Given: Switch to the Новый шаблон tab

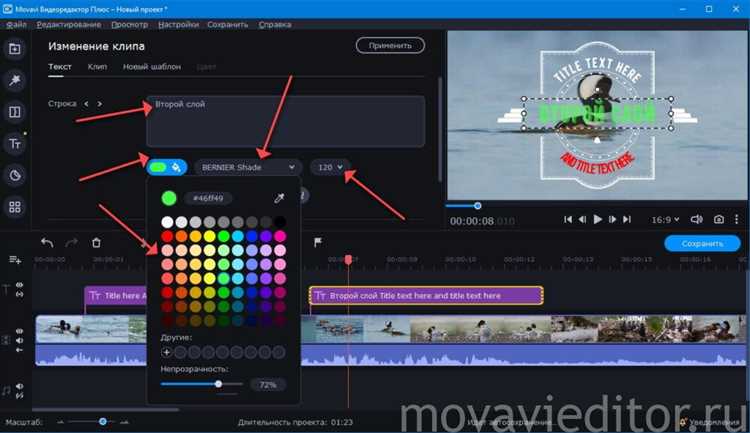Looking at the screenshot, I should (152, 67).
